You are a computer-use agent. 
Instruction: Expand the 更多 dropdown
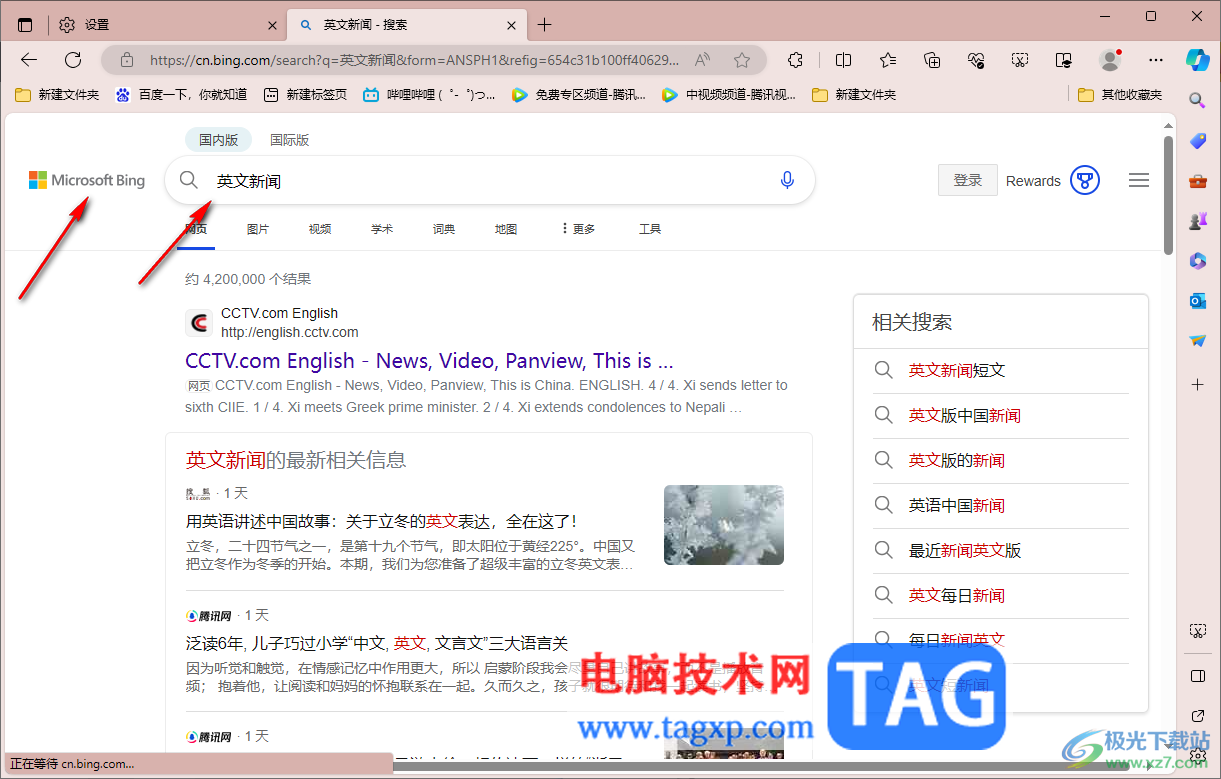point(578,229)
